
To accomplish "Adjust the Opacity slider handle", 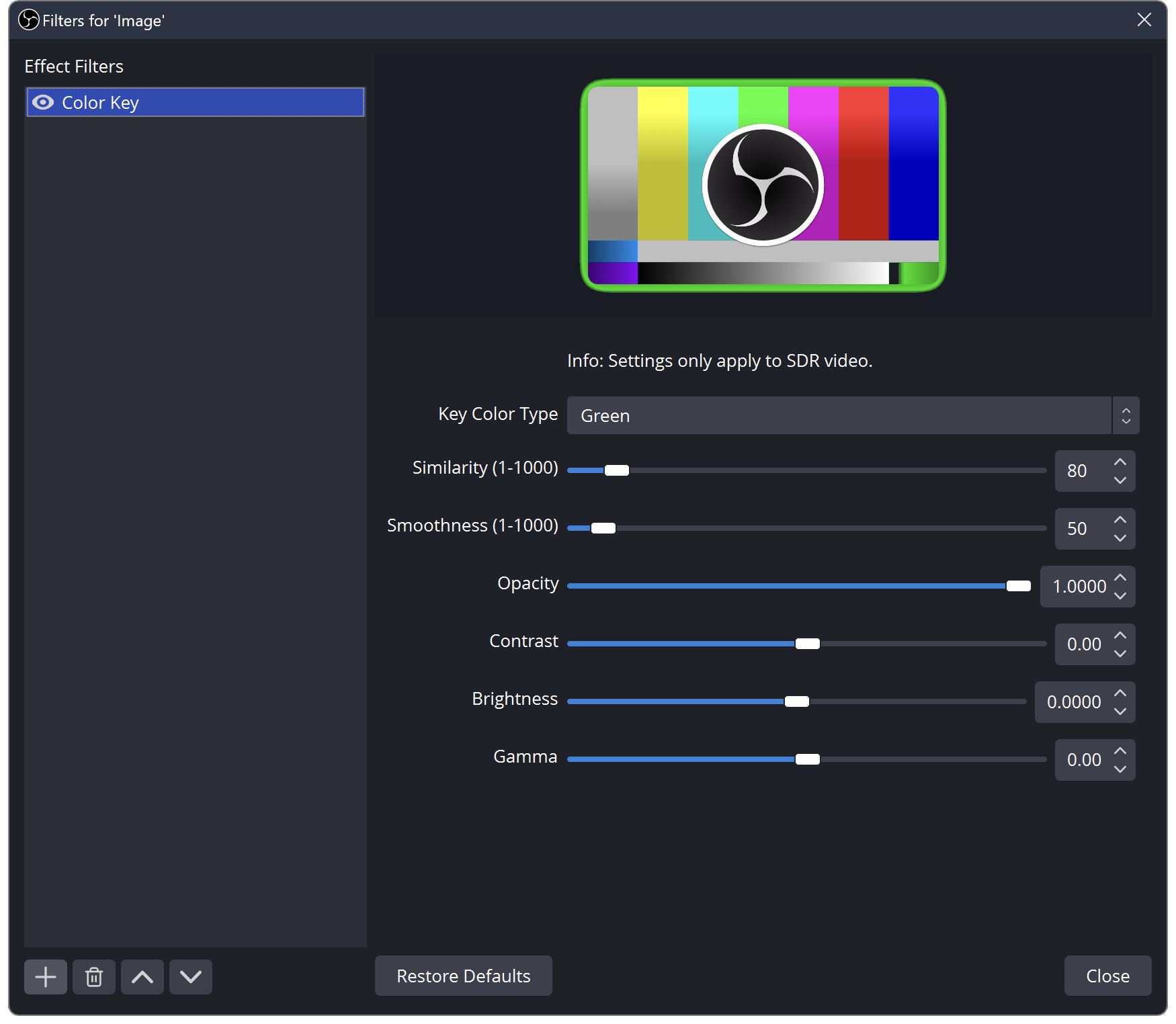I will point(1019,585).
